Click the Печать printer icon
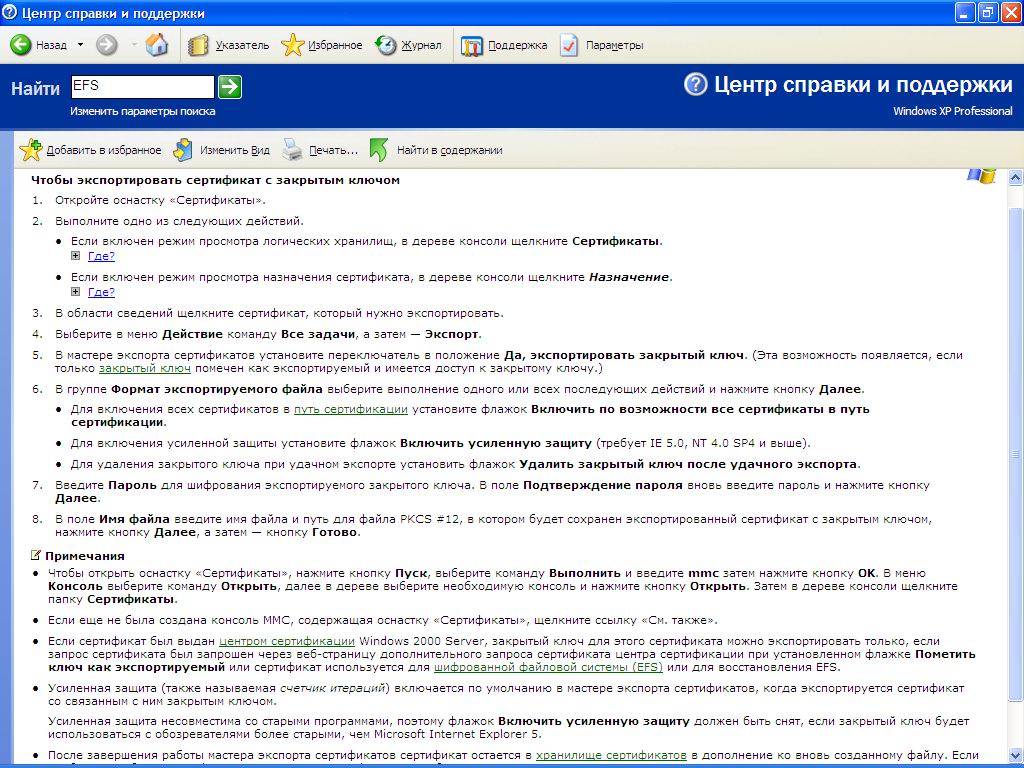This screenshot has width=1024, height=768. (x=291, y=150)
